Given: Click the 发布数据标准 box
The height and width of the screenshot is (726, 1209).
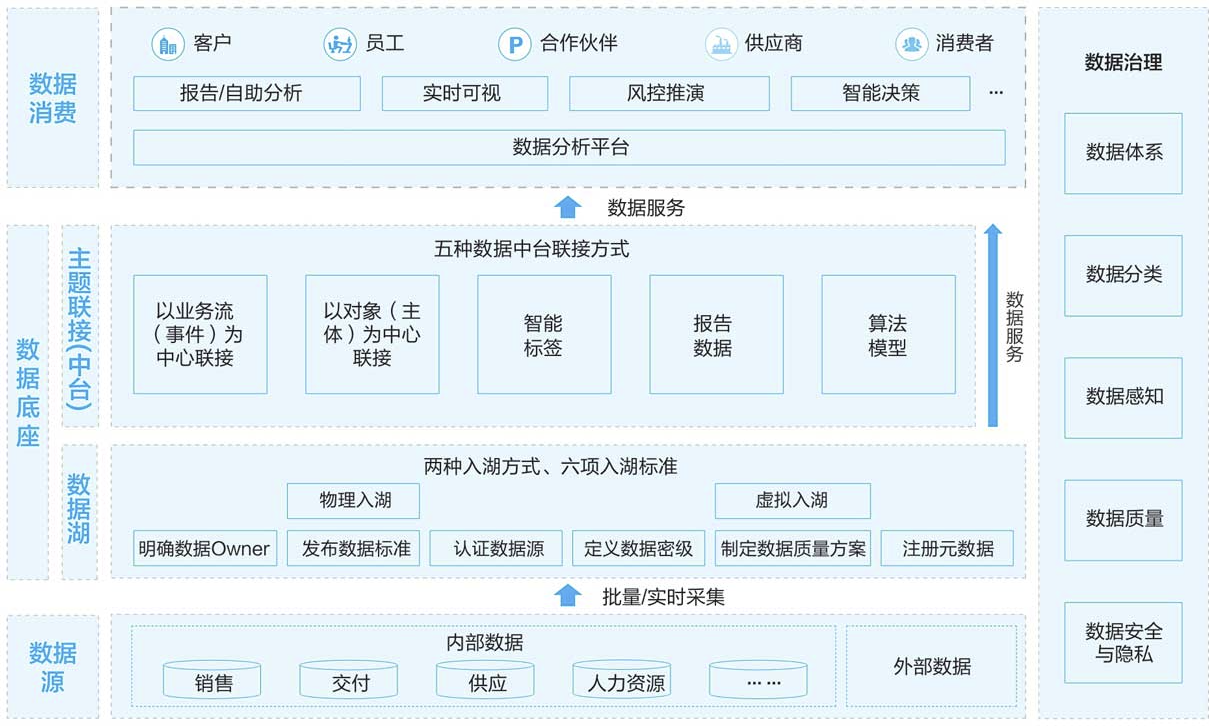Looking at the screenshot, I should [353, 548].
